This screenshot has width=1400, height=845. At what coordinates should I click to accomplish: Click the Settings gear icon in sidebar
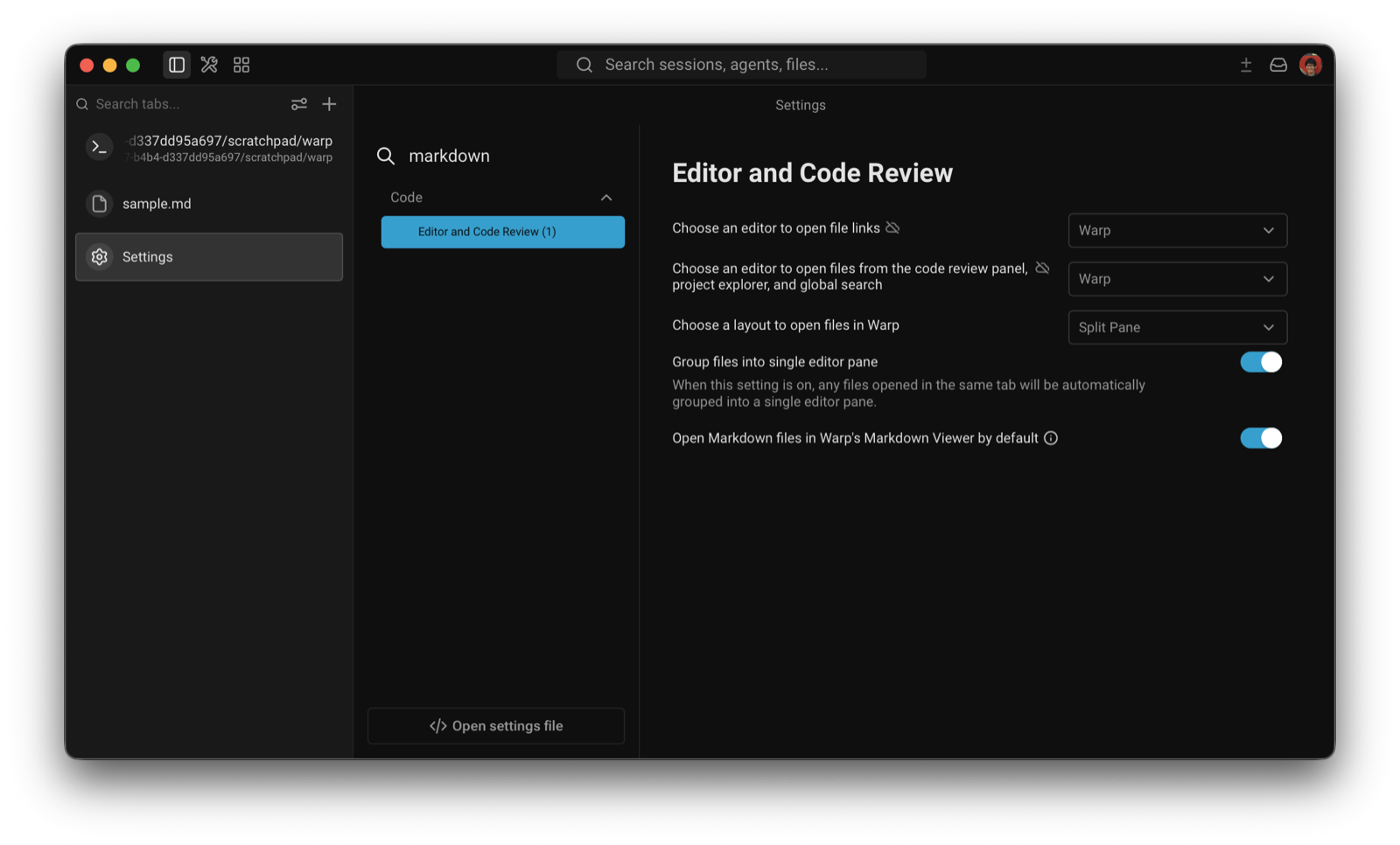pyautogui.click(x=100, y=257)
